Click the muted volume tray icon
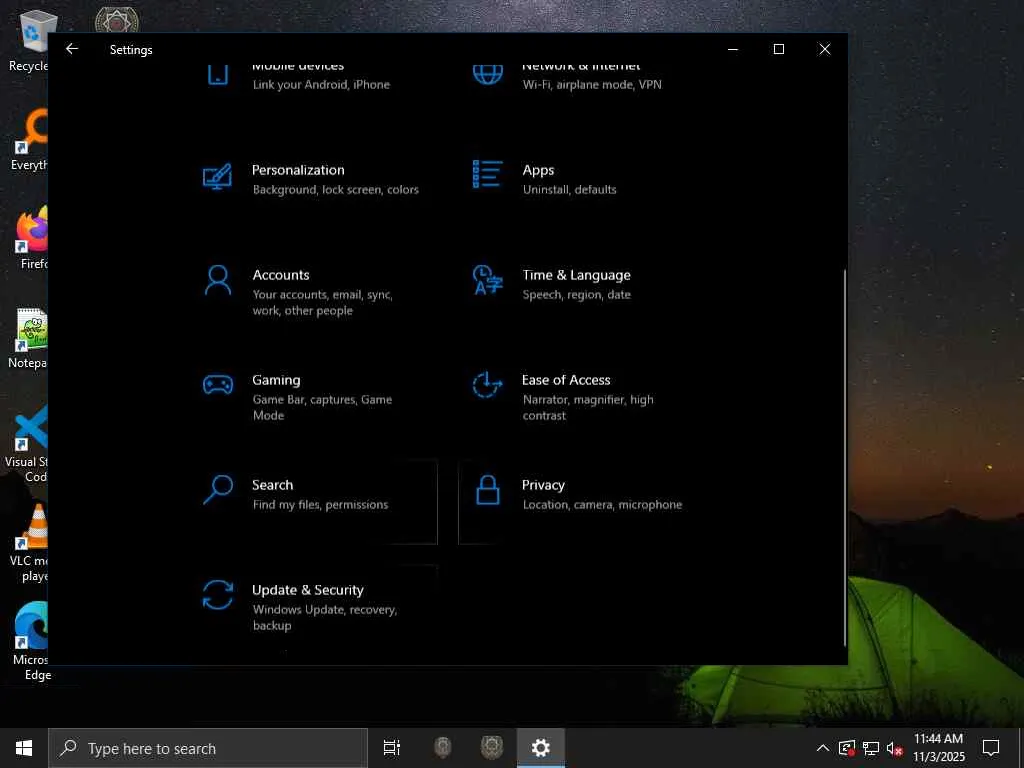Image resolution: width=1024 pixels, height=768 pixels. [x=894, y=748]
